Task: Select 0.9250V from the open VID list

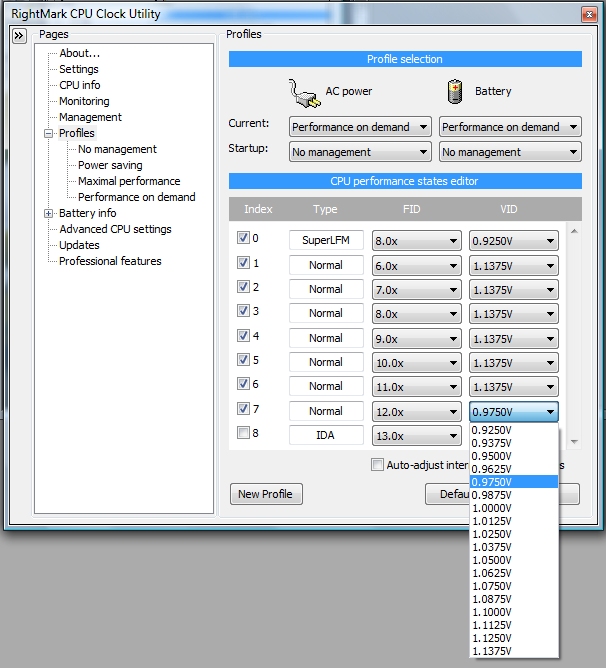Action: coord(514,430)
